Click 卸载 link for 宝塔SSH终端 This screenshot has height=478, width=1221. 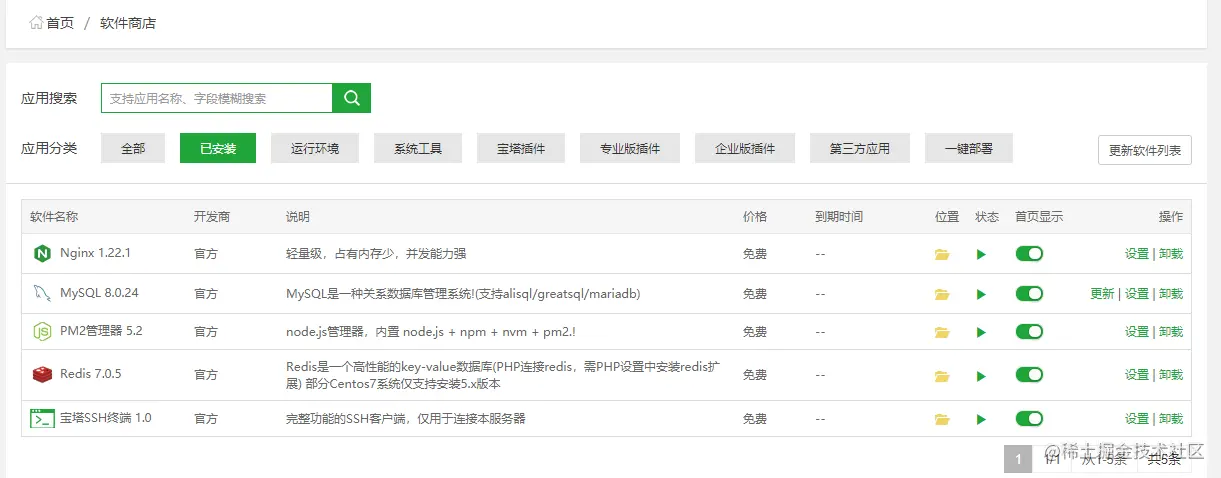coord(1171,419)
